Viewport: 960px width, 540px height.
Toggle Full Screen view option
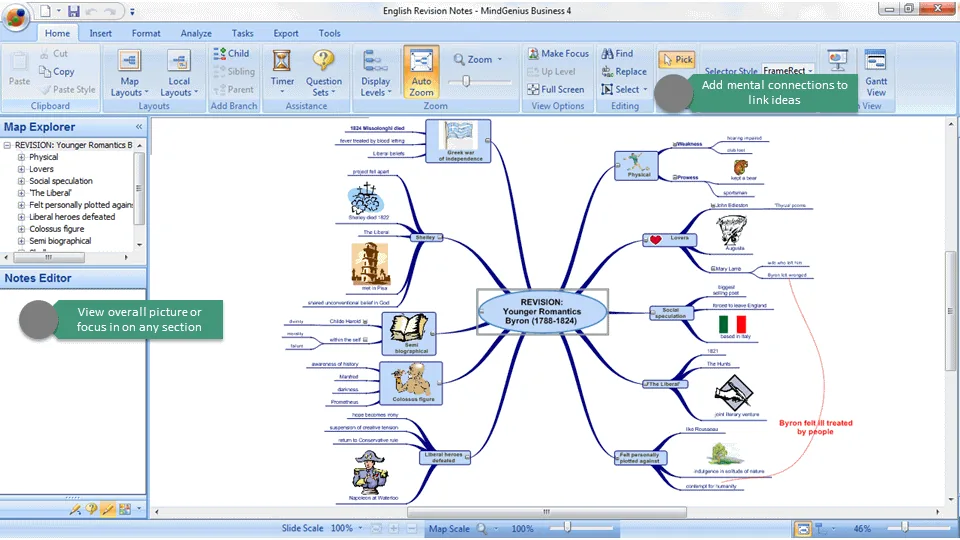[556, 89]
